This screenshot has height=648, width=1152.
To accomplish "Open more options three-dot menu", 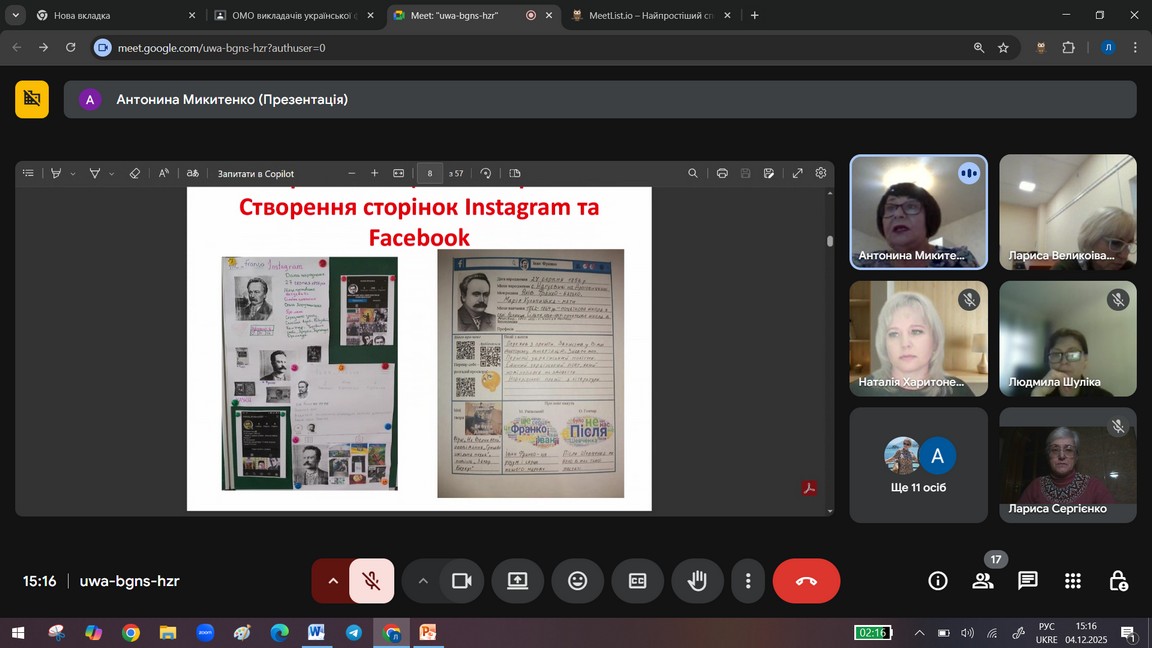I will pyautogui.click(x=748, y=581).
